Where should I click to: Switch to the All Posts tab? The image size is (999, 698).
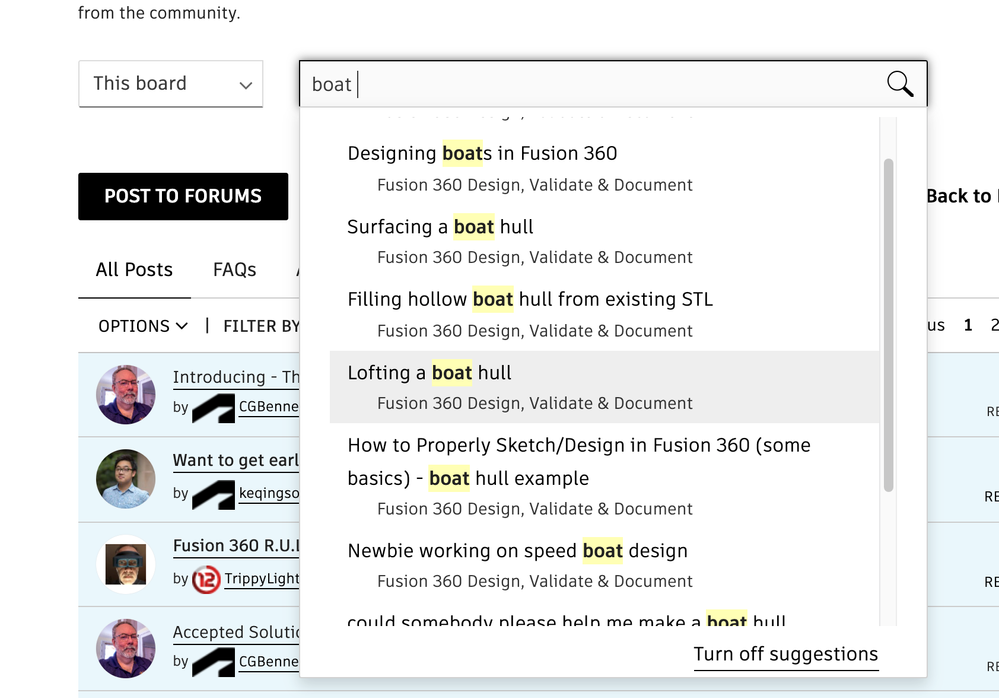click(134, 270)
